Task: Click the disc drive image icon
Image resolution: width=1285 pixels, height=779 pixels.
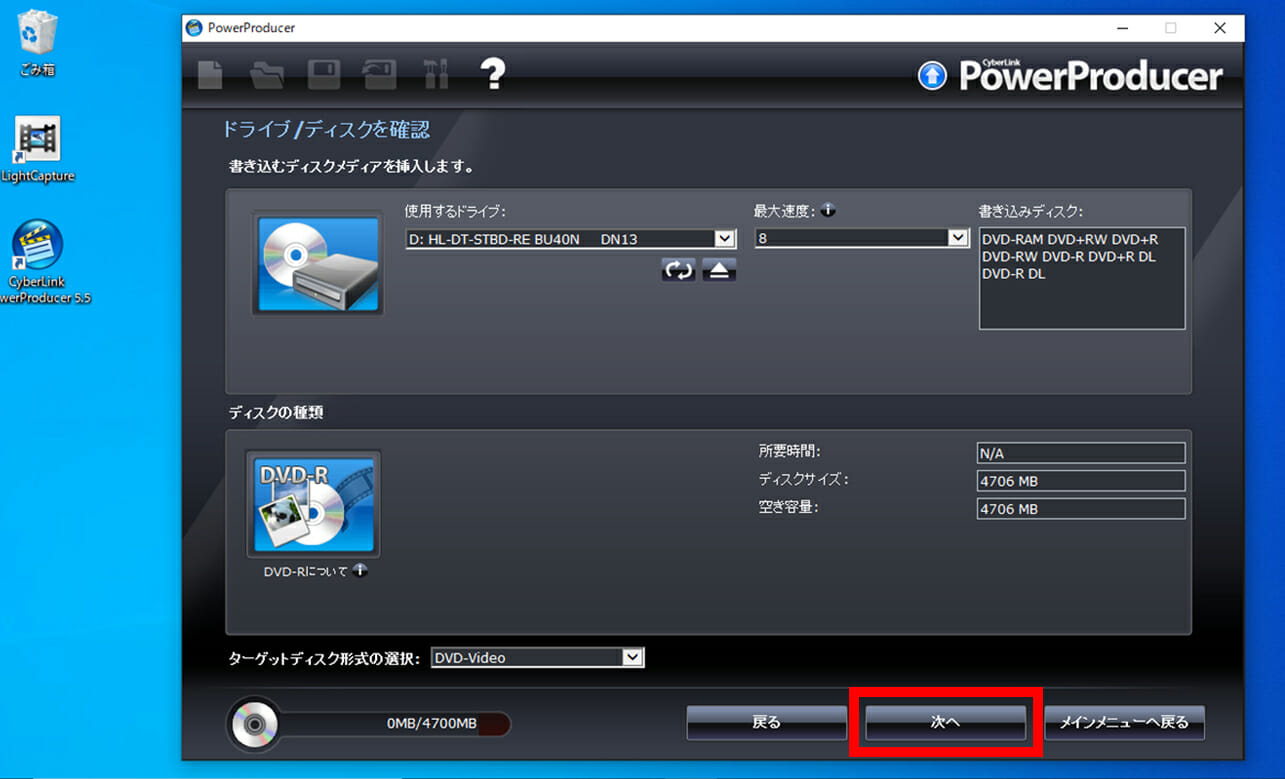Action: tap(317, 264)
